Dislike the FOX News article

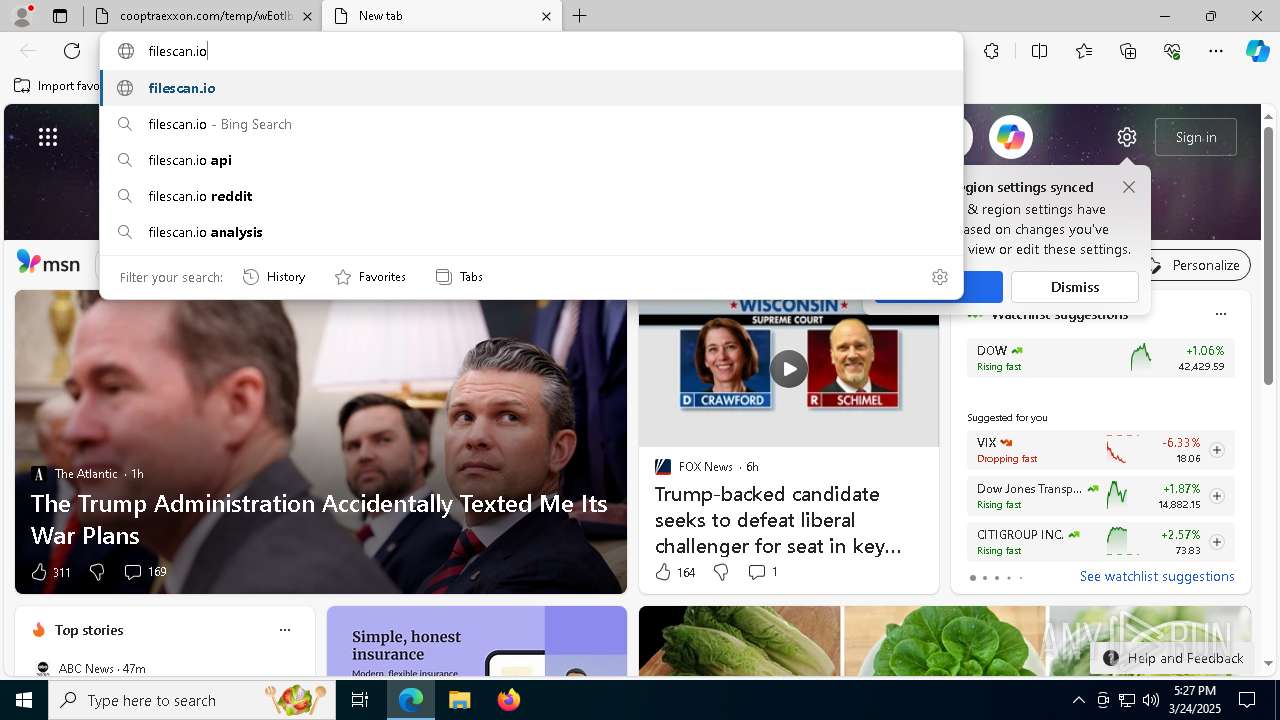tap(721, 572)
